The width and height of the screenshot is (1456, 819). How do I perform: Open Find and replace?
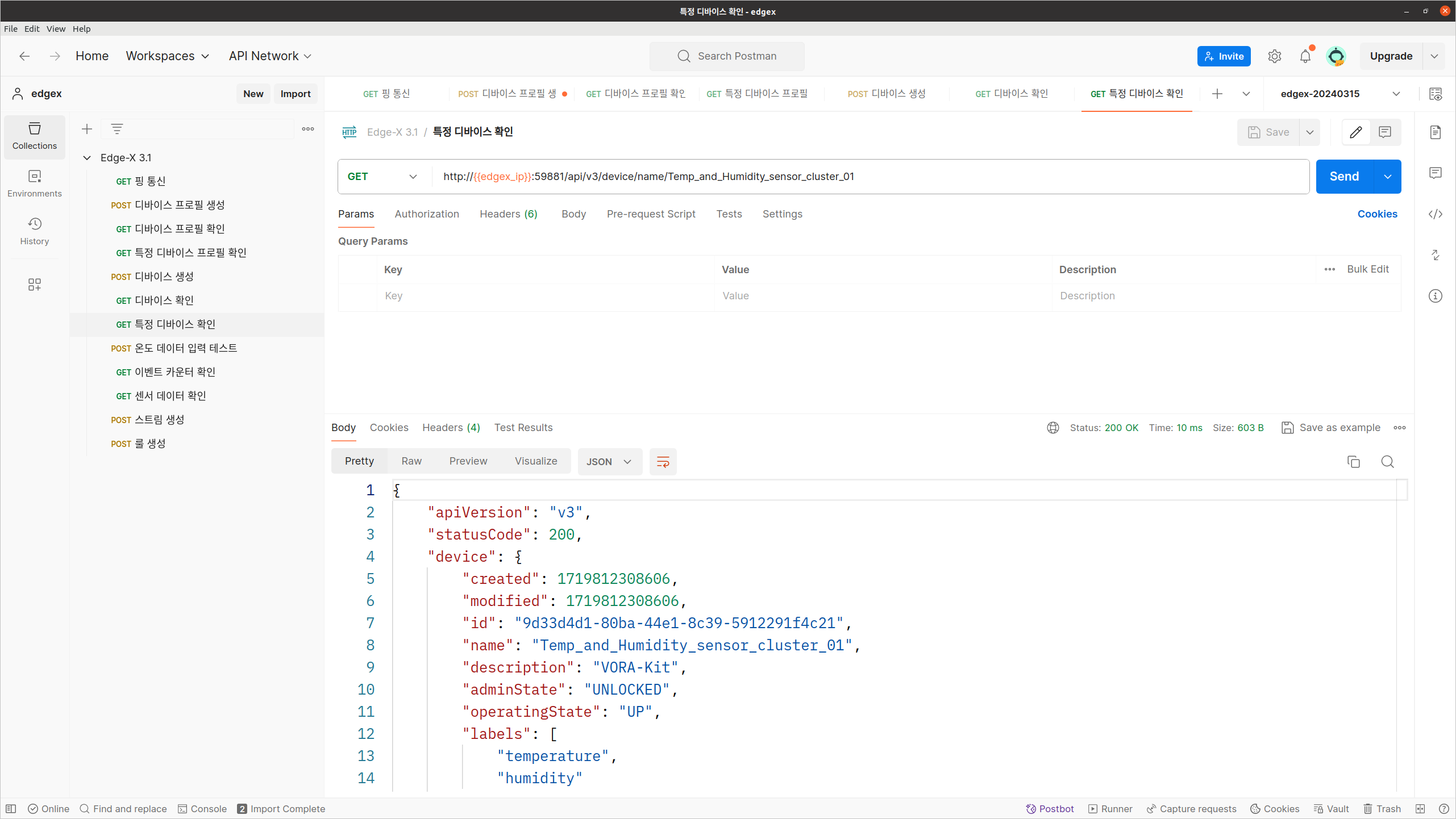(x=123, y=809)
